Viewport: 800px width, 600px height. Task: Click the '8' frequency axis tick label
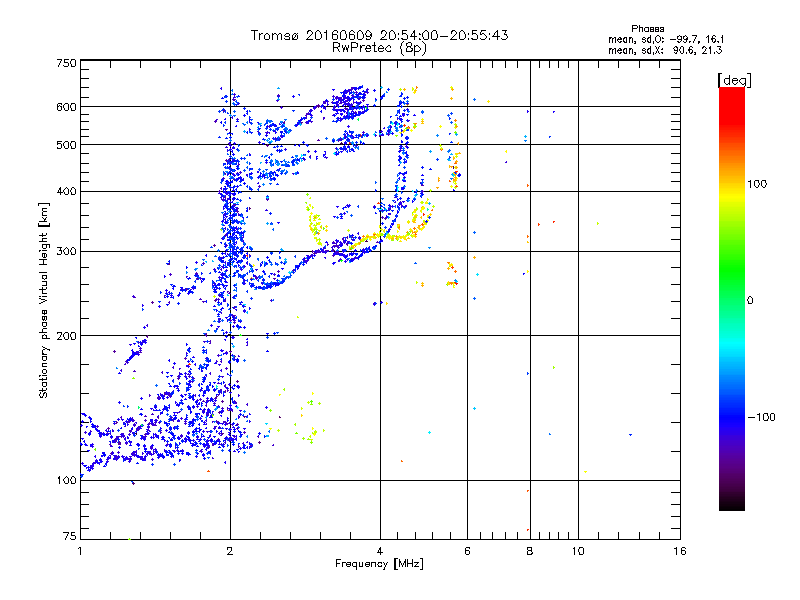pos(530,551)
